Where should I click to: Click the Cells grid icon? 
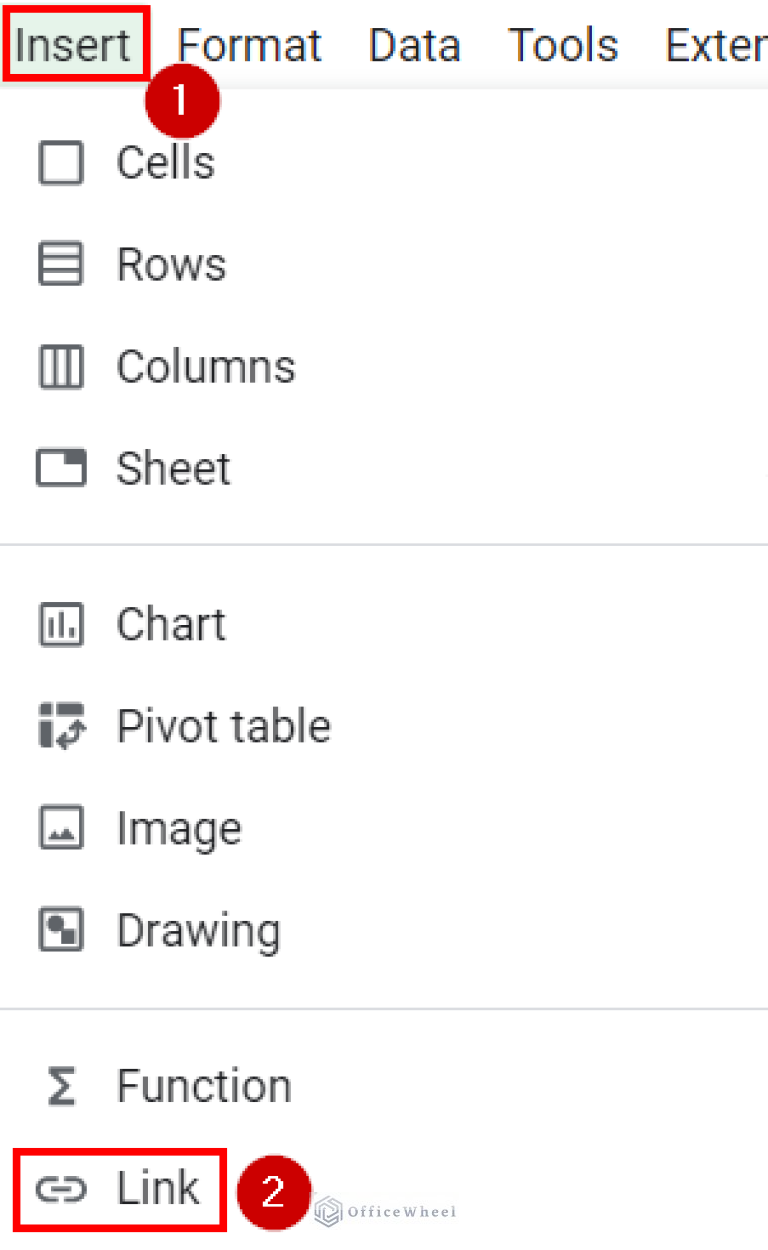pyautogui.click(x=60, y=163)
